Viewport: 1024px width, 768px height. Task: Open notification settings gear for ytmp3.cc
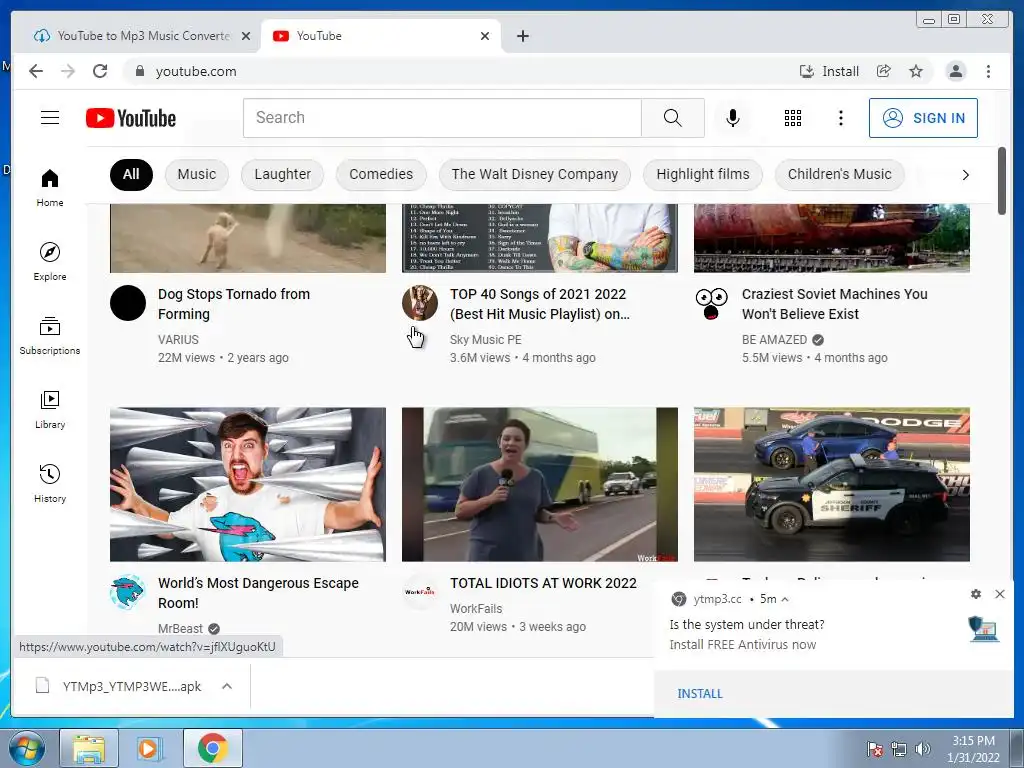[976, 594]
